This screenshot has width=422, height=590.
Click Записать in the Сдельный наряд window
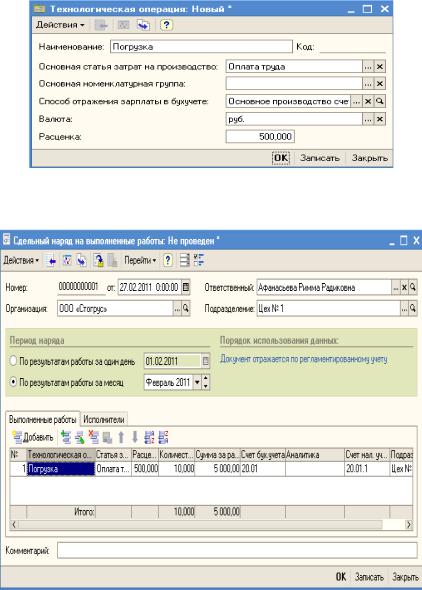point(369,576)
